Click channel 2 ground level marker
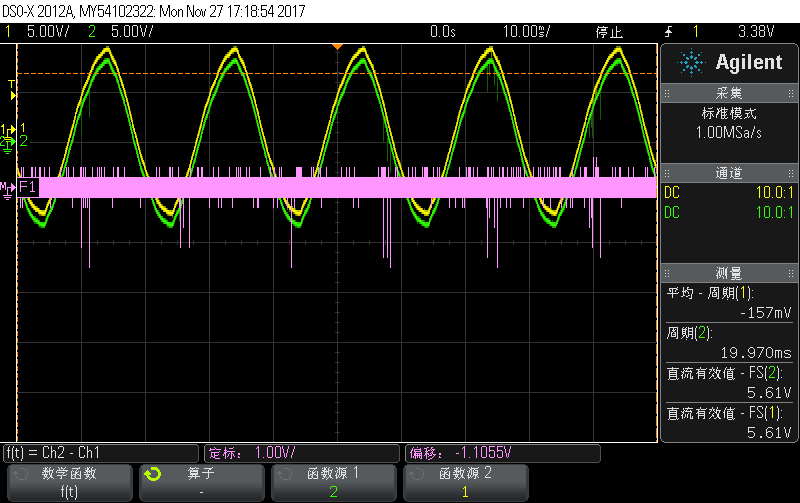Image resolution: width=800 pixels, height=503 pixels. (x=7, y=144)
